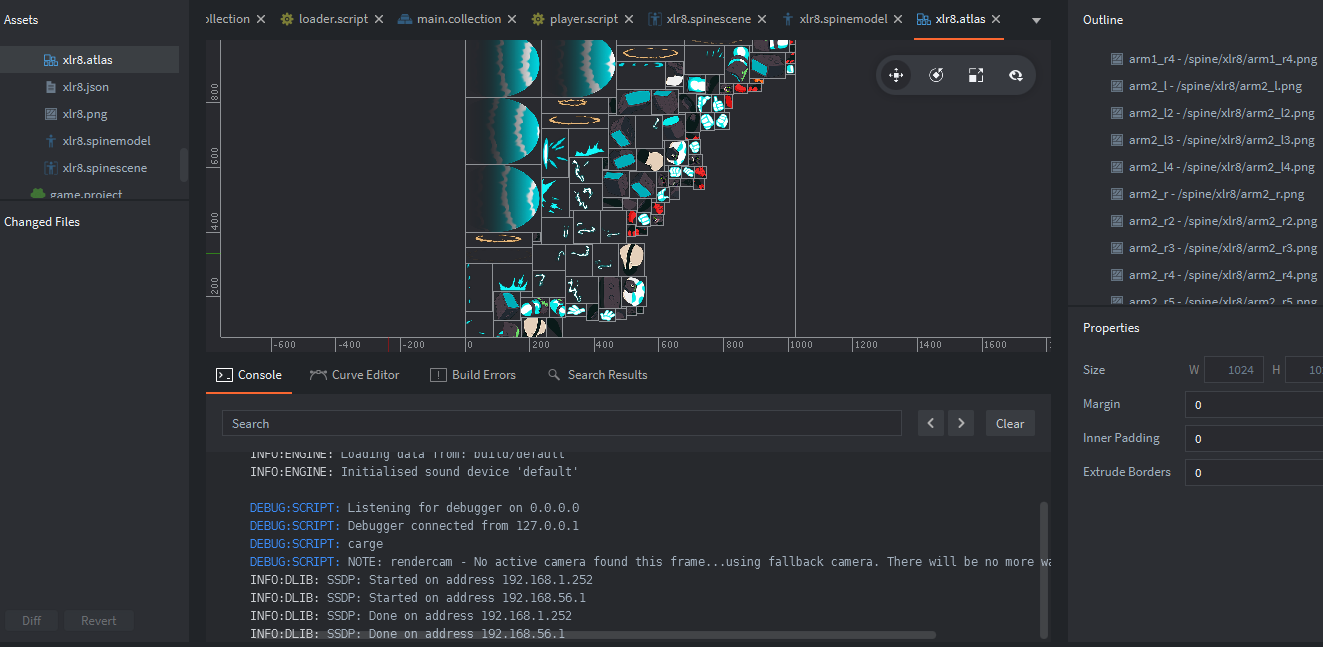Select the Scale tool in viewport toolbar

(x=976, y=75)
